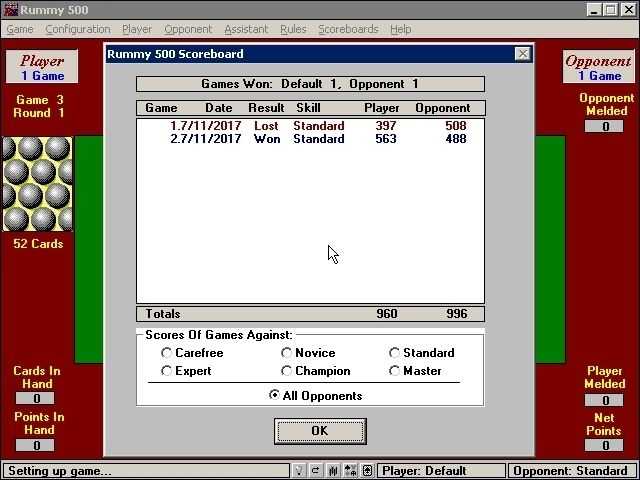Click the cocktail glass icon in status bar
Screen dimensions: 640x480
pos(299,471)
